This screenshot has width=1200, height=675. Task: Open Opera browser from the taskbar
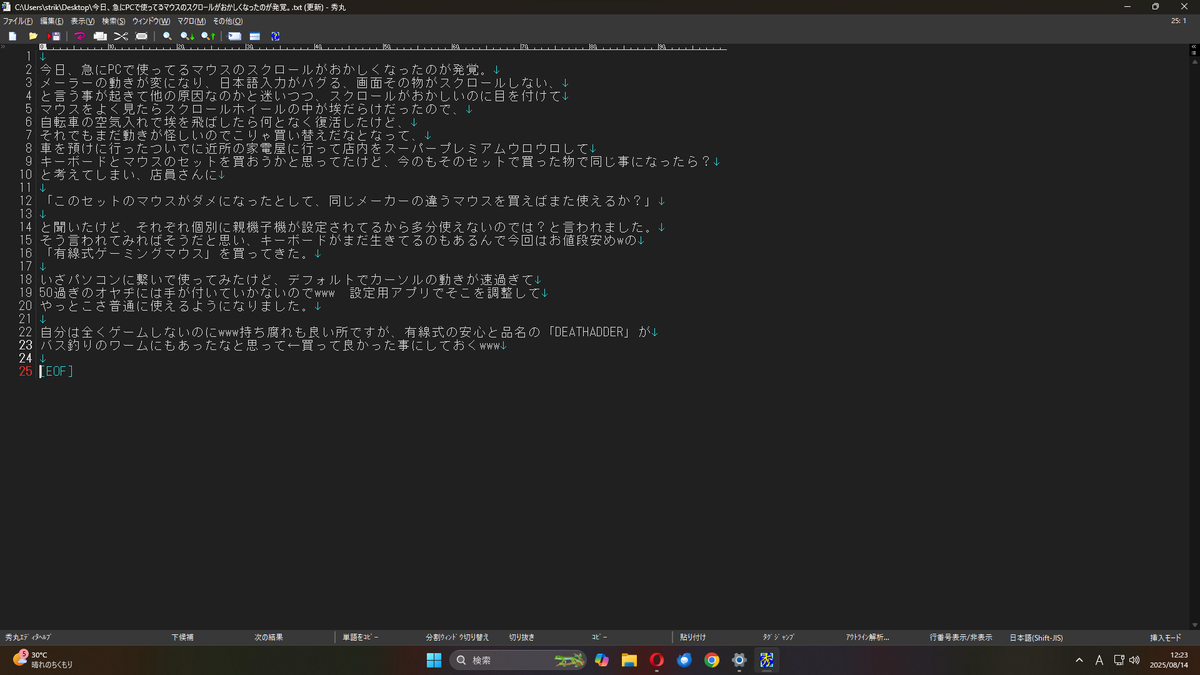[x=657, y=660]
